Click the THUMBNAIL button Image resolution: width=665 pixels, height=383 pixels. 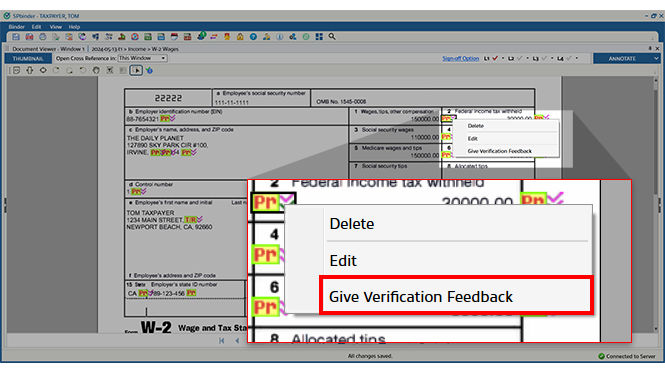[28, 59]
